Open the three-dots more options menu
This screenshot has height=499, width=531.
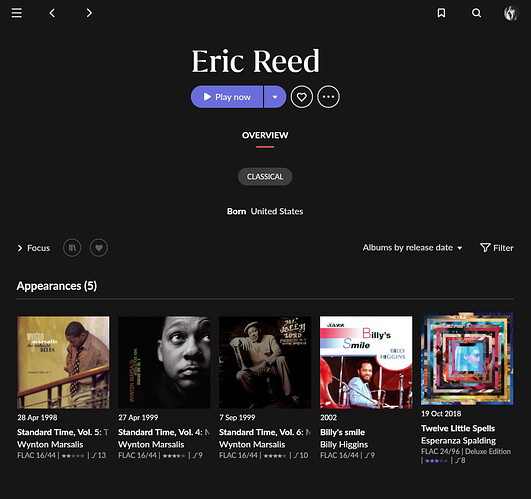(x=328, y=97)
